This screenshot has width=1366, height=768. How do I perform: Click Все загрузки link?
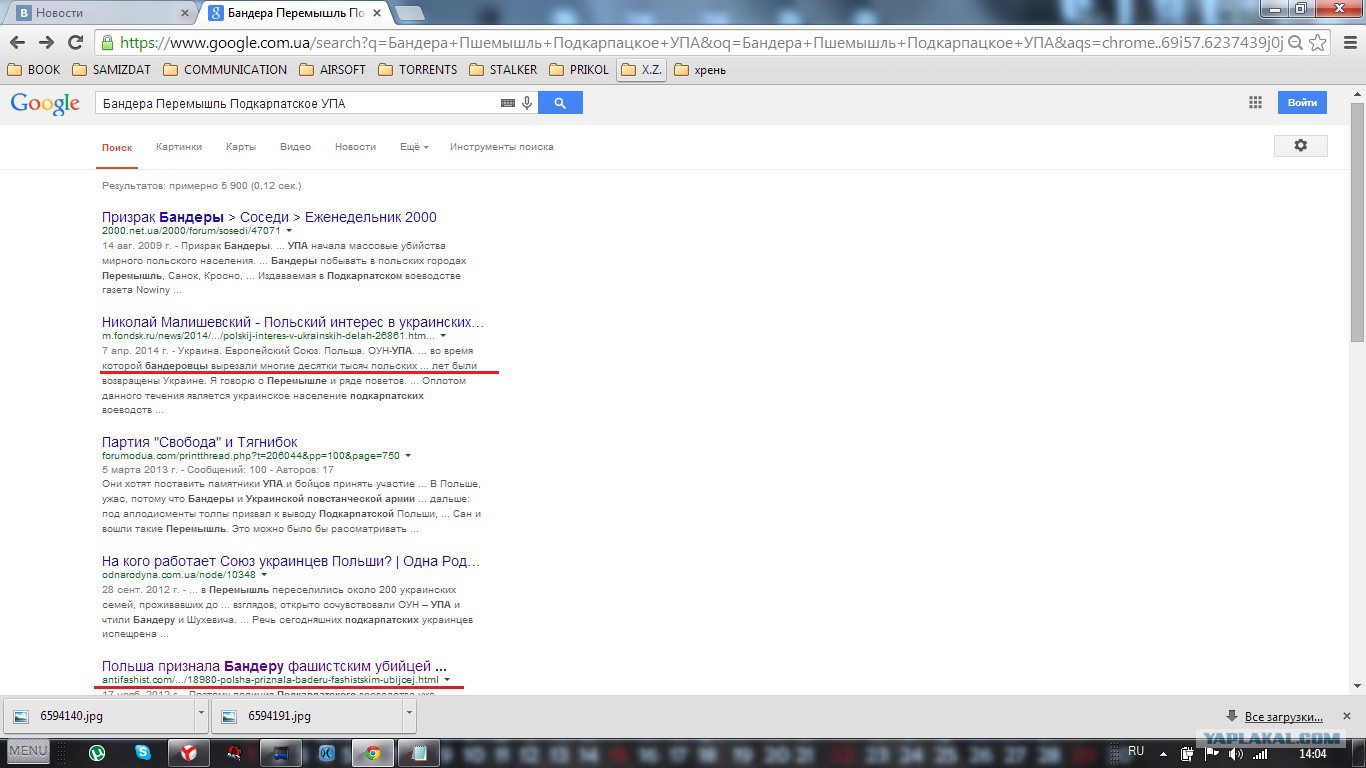(x=1283, y=717)
